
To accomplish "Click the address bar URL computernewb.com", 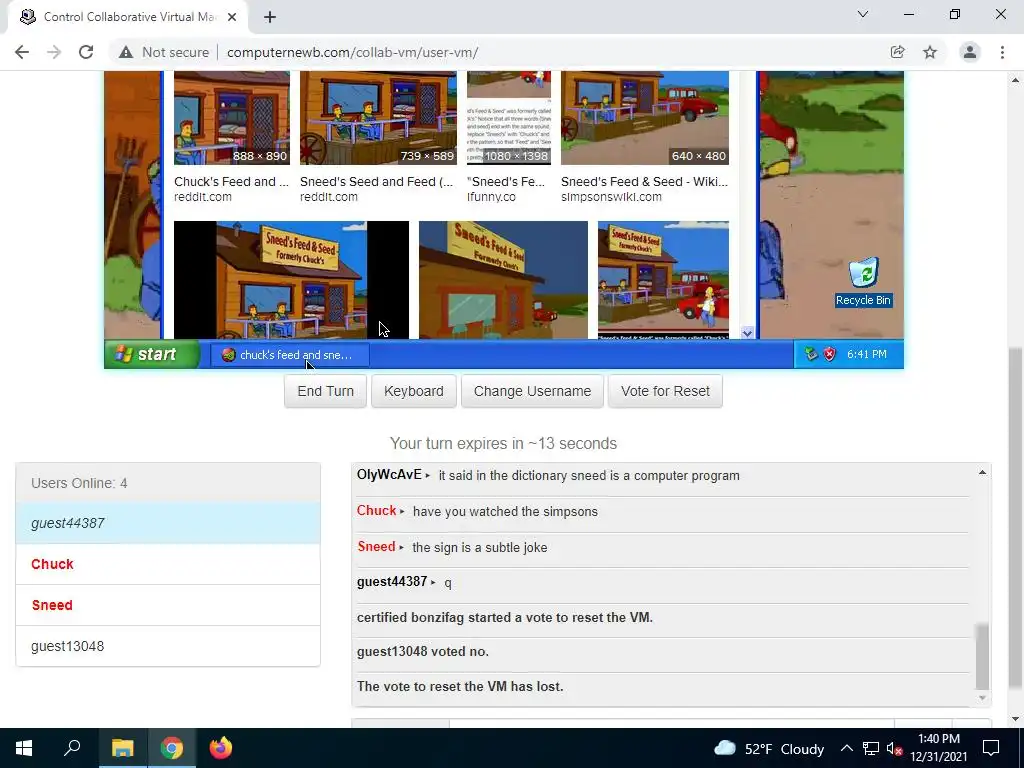I will point(353,52).
